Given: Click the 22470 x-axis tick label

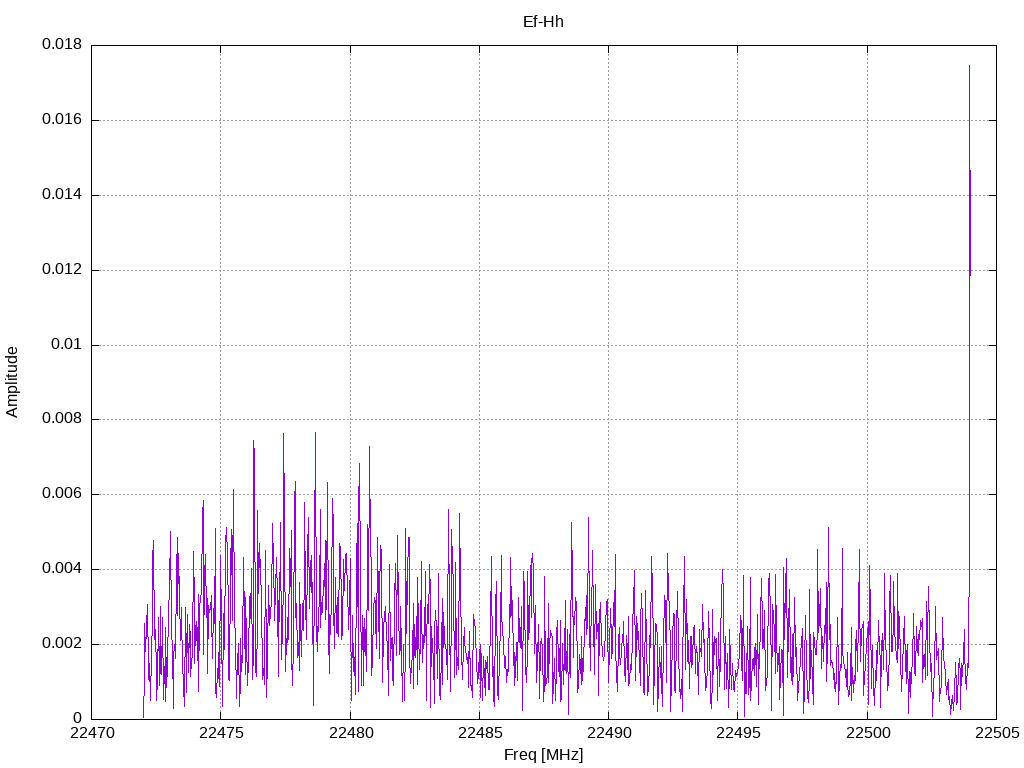Looking at the screenshot, I should [92, 733].
